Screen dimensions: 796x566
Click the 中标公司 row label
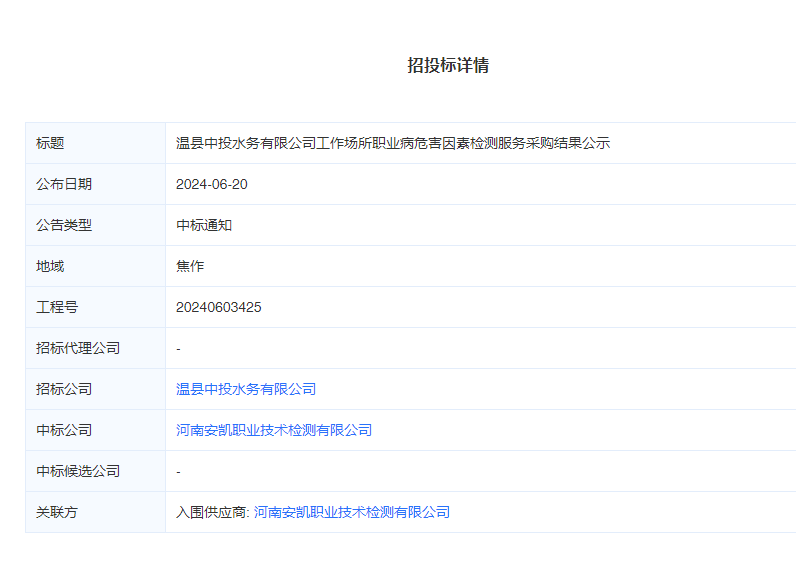[64, 430]
